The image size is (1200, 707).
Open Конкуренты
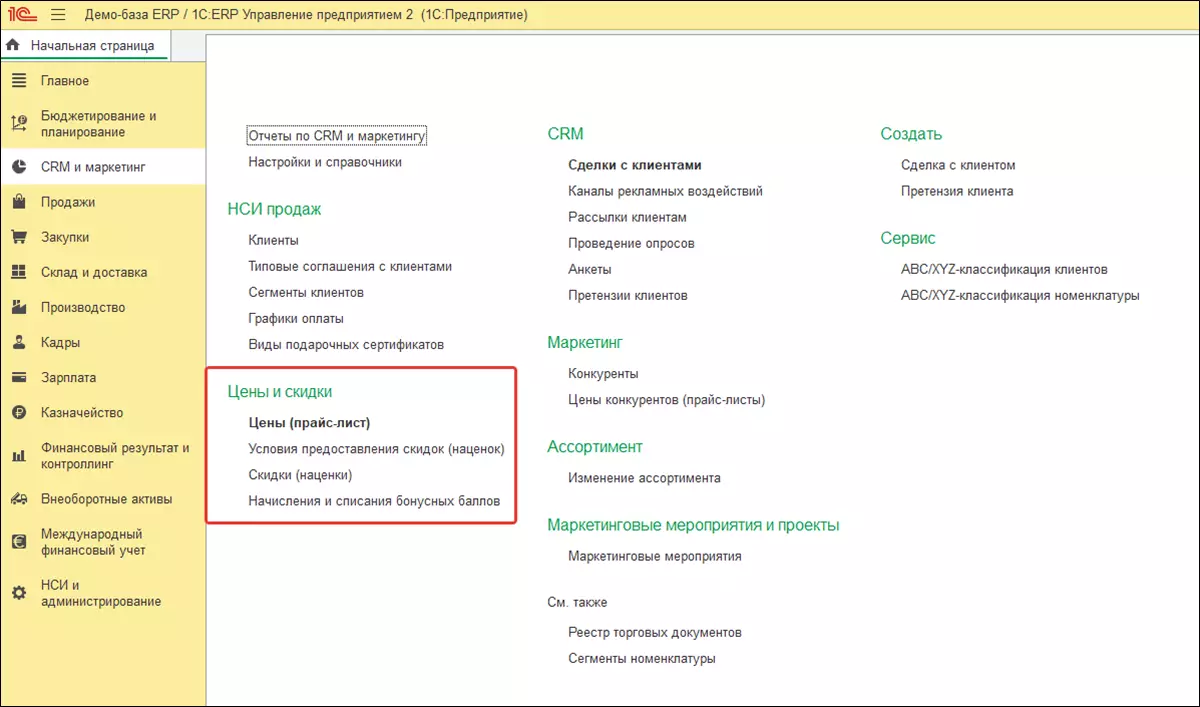click(603, 374)
